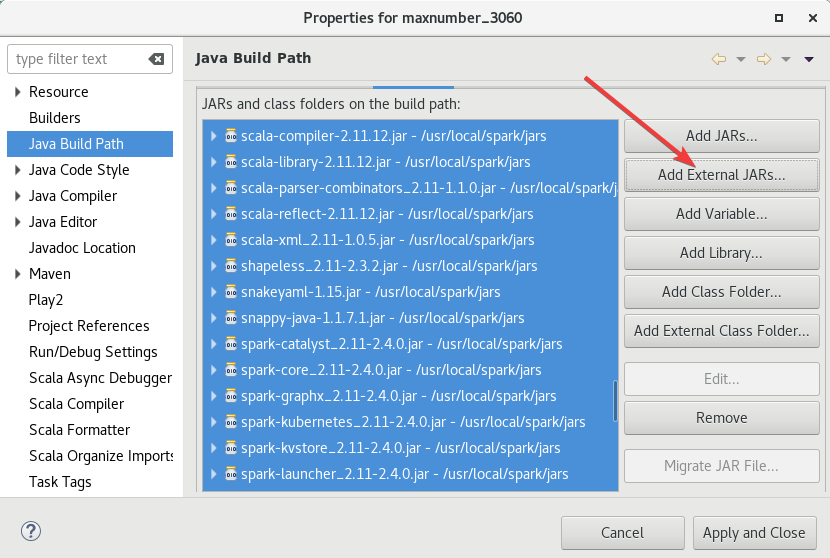This screenshot has height=558, width=830.
Task: Click the Add Variable... button
Action: click(x=721, y=213)
